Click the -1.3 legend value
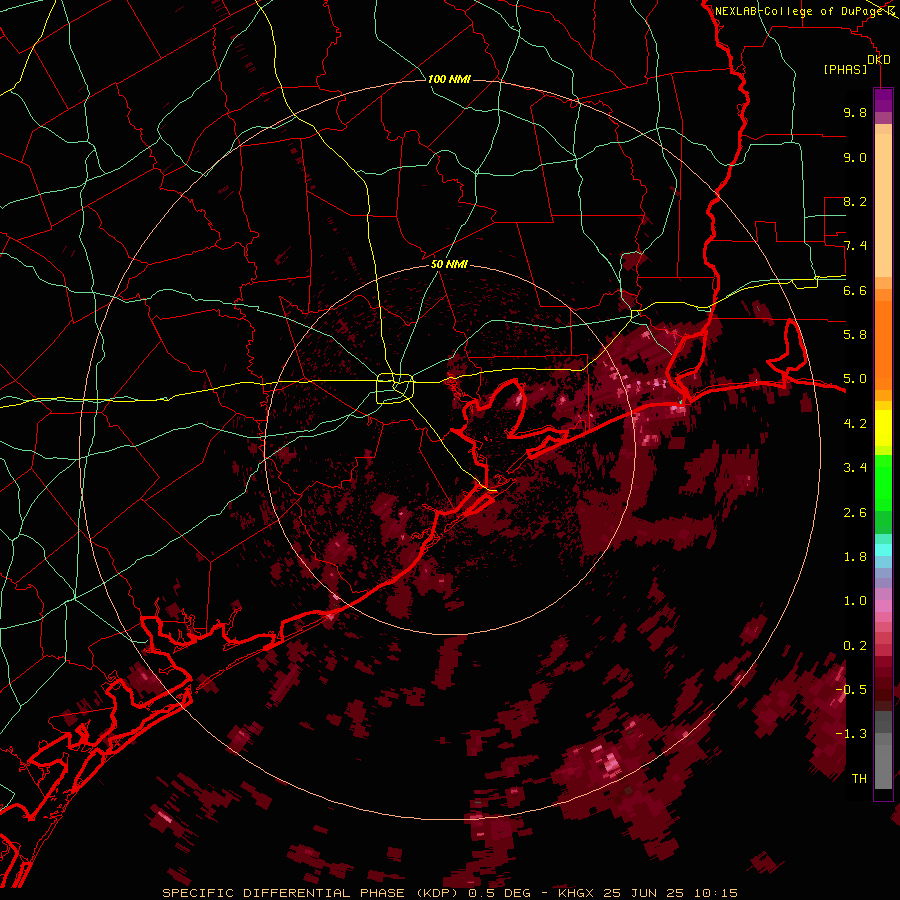Image resolution: width=900 pixels, height=900 pixels. pos(851,734)
